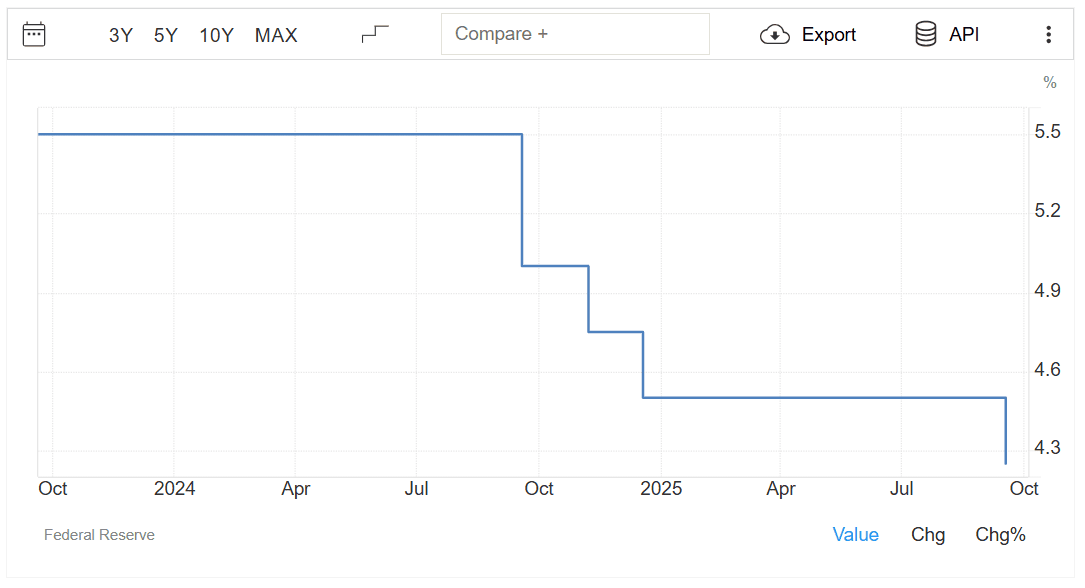Click the API database icon
The image size is (1085, 588).
926,34
